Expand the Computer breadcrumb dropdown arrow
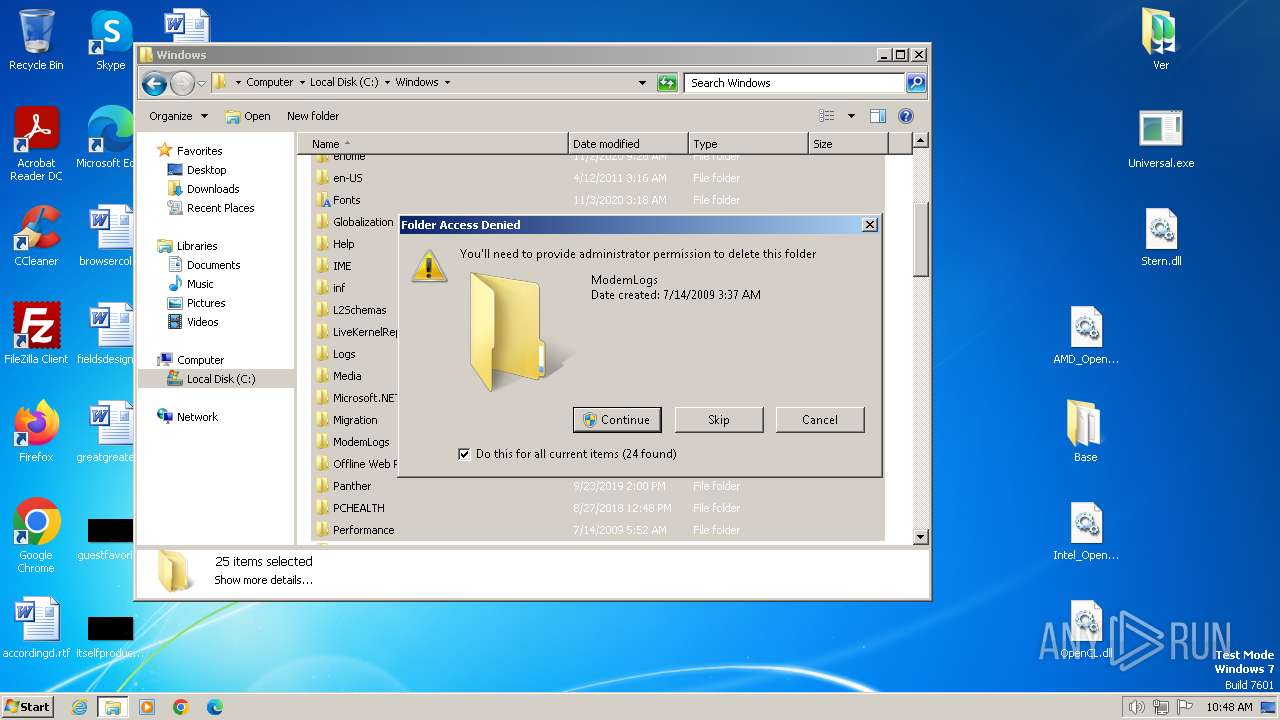 [x=302, y=83]
